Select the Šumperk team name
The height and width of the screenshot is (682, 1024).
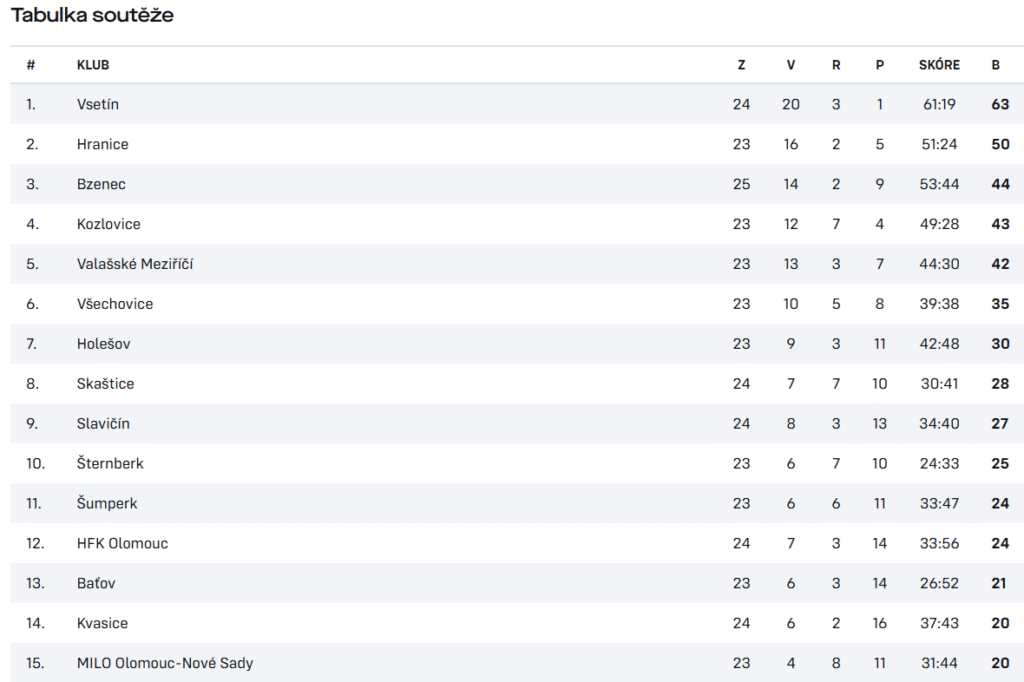pyautogui.click(x=107, y=503)
